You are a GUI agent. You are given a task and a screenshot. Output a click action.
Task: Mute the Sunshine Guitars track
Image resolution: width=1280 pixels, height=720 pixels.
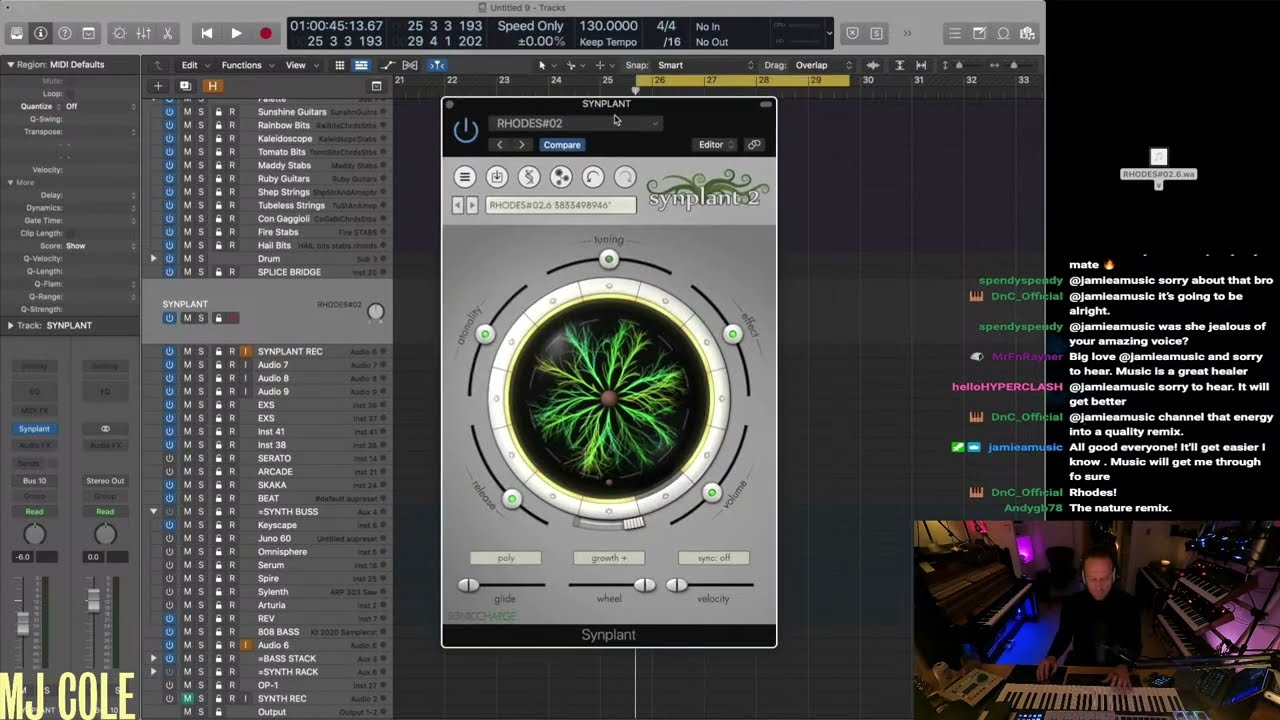(x=186, y=112)
